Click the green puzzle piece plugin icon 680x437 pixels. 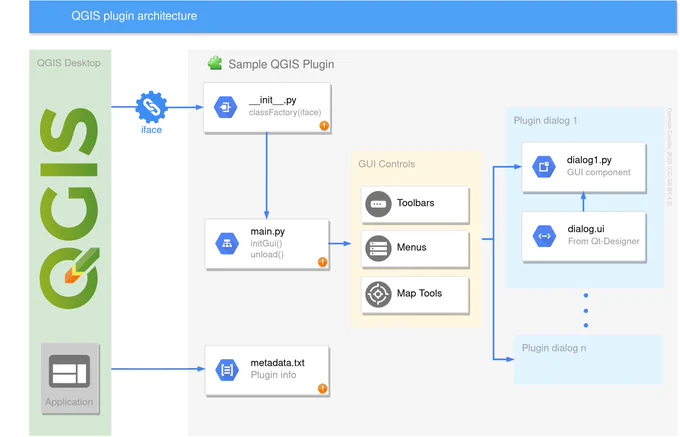pyautogui.click(x=215, y=63)
